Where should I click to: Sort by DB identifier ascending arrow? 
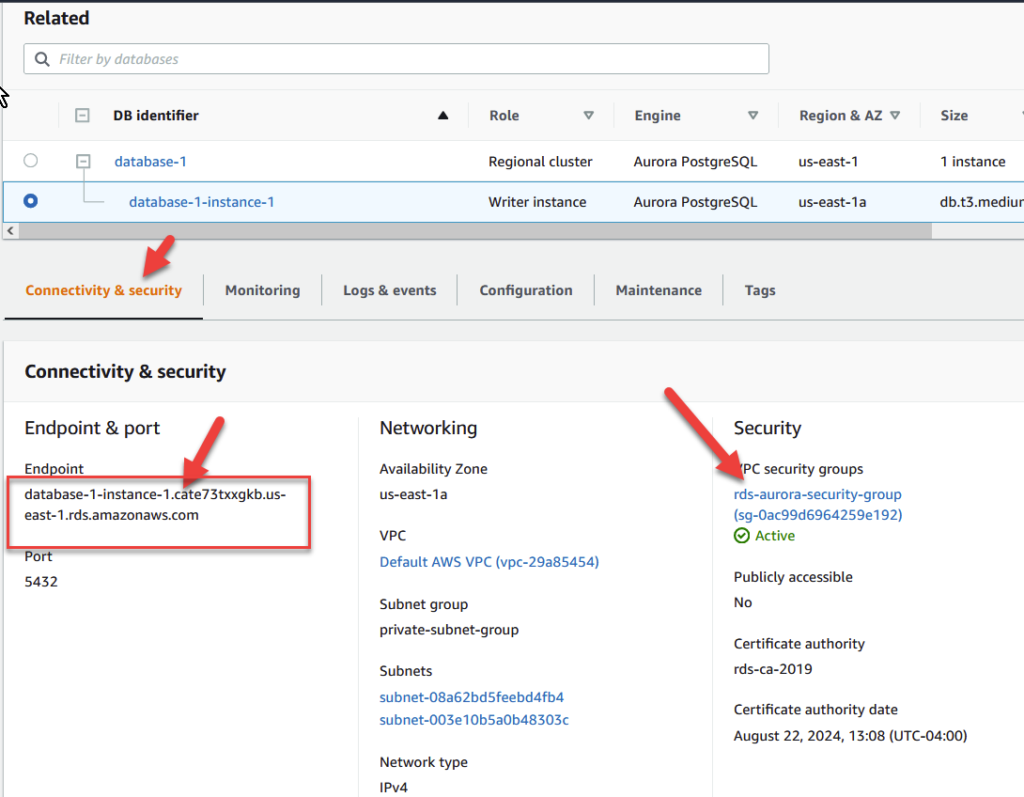click(x=443, y=116)
